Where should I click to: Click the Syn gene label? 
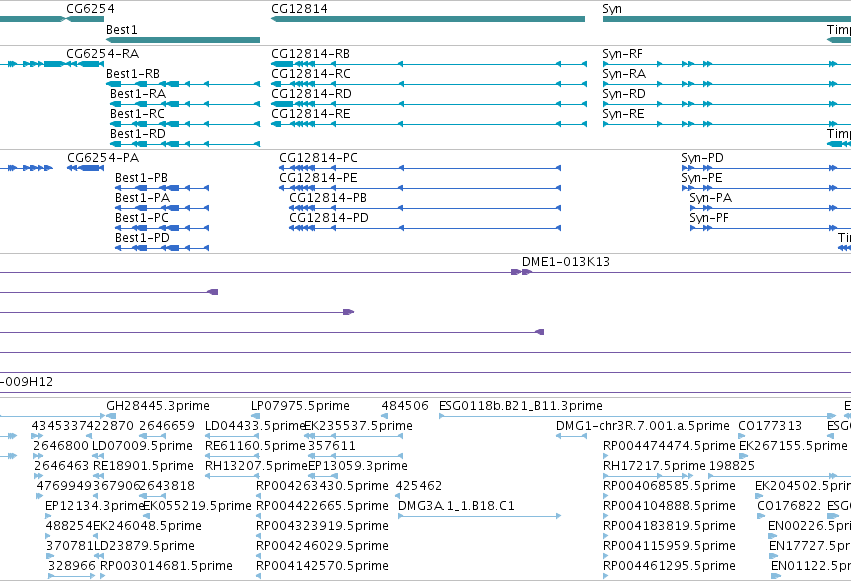click(x=612, y=9)
